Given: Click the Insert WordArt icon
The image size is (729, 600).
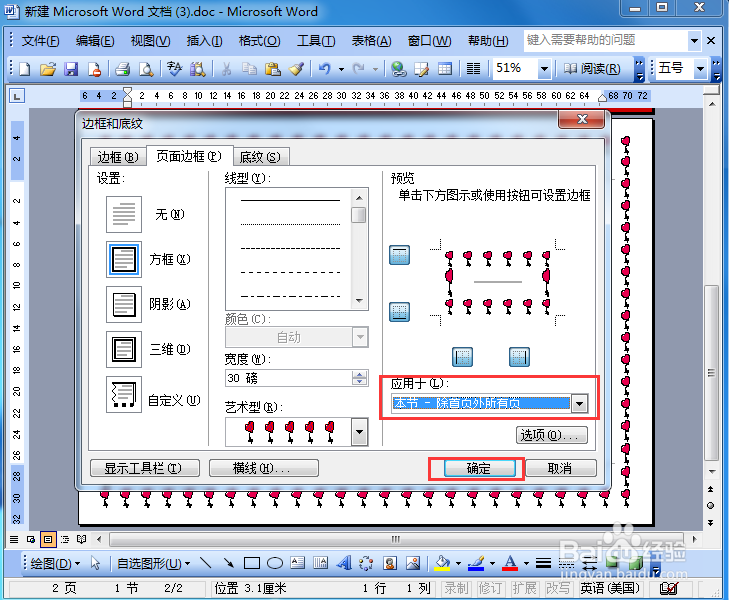Looking at the screenshot, I should click(x=344, y=563).
